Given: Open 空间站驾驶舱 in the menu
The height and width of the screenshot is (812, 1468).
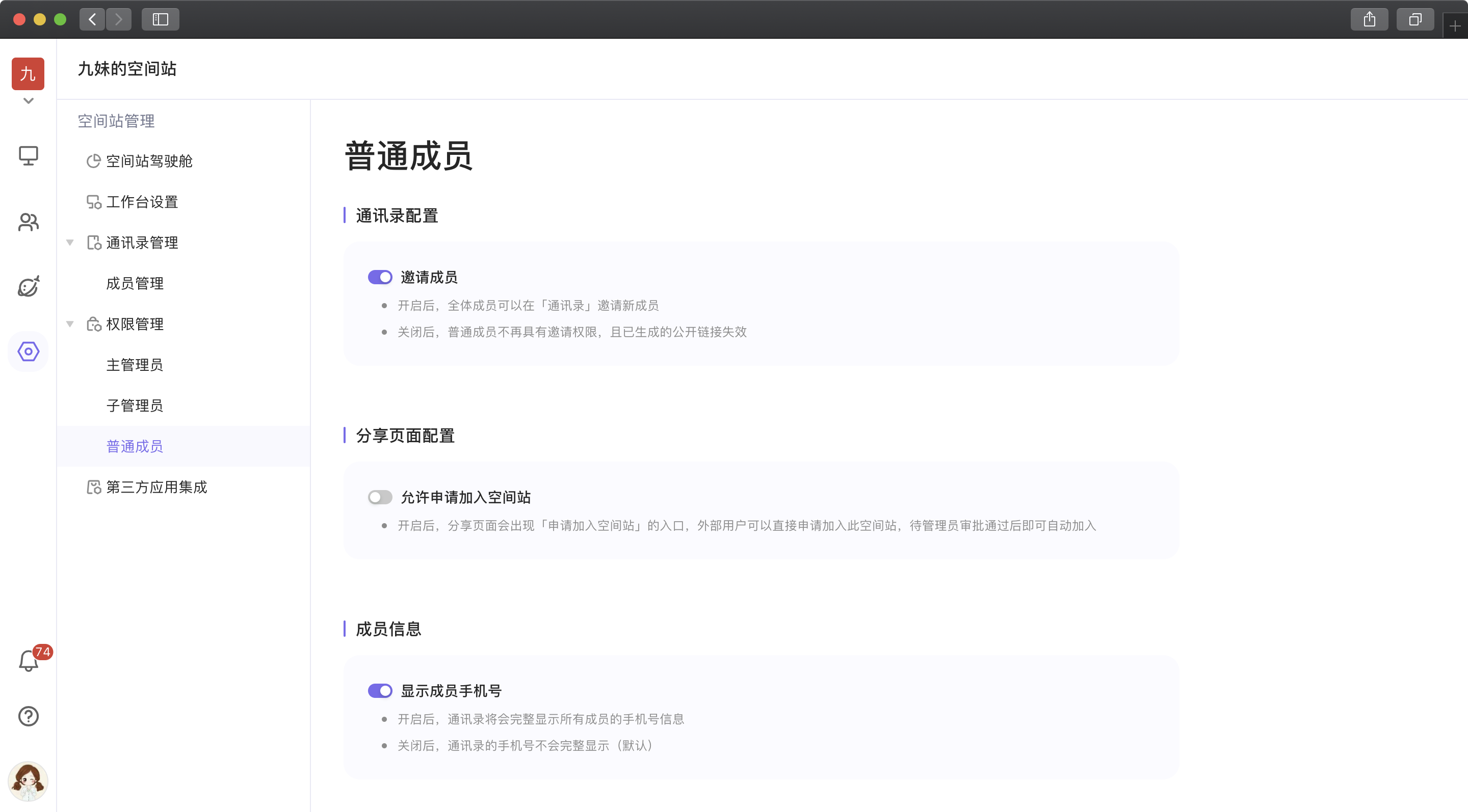Looking at the screenshot, I should coord(149,161).
